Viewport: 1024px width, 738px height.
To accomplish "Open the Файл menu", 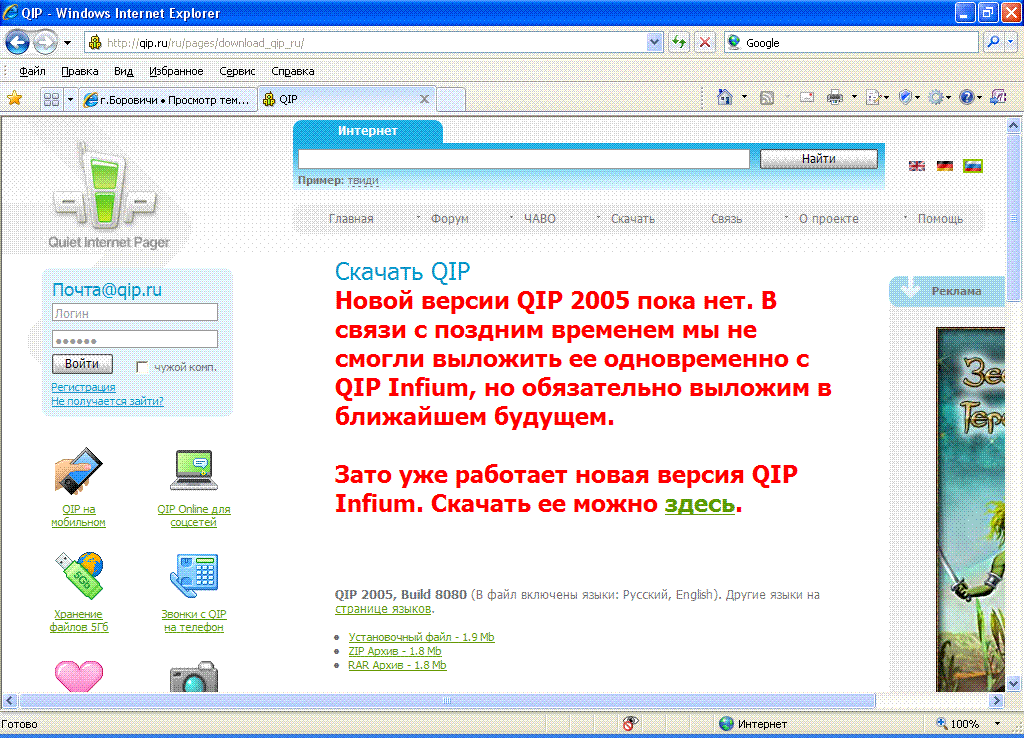I will point(32,71).
